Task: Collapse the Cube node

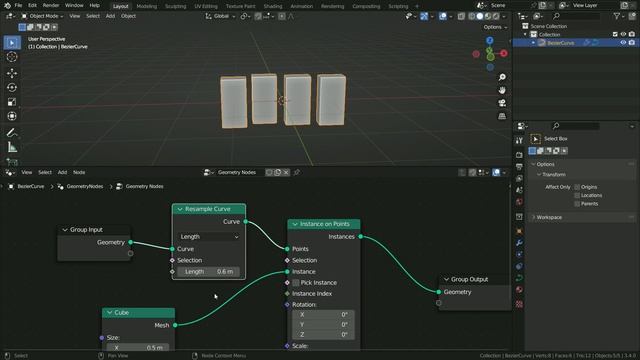Action: (x=109, y=313)
